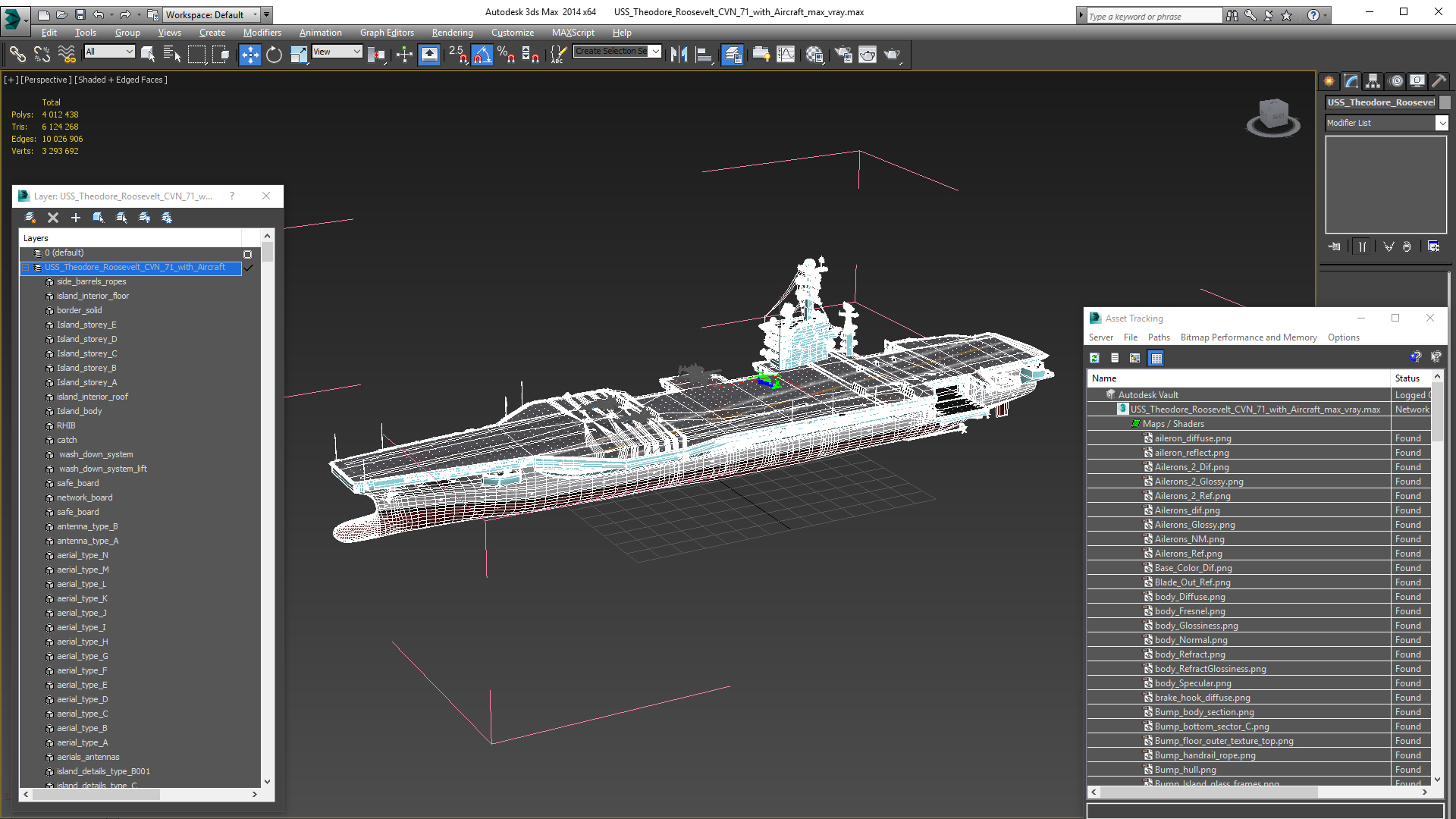
Task: Open the Utilities panel hammer icon
Action: pos(1439,81)
